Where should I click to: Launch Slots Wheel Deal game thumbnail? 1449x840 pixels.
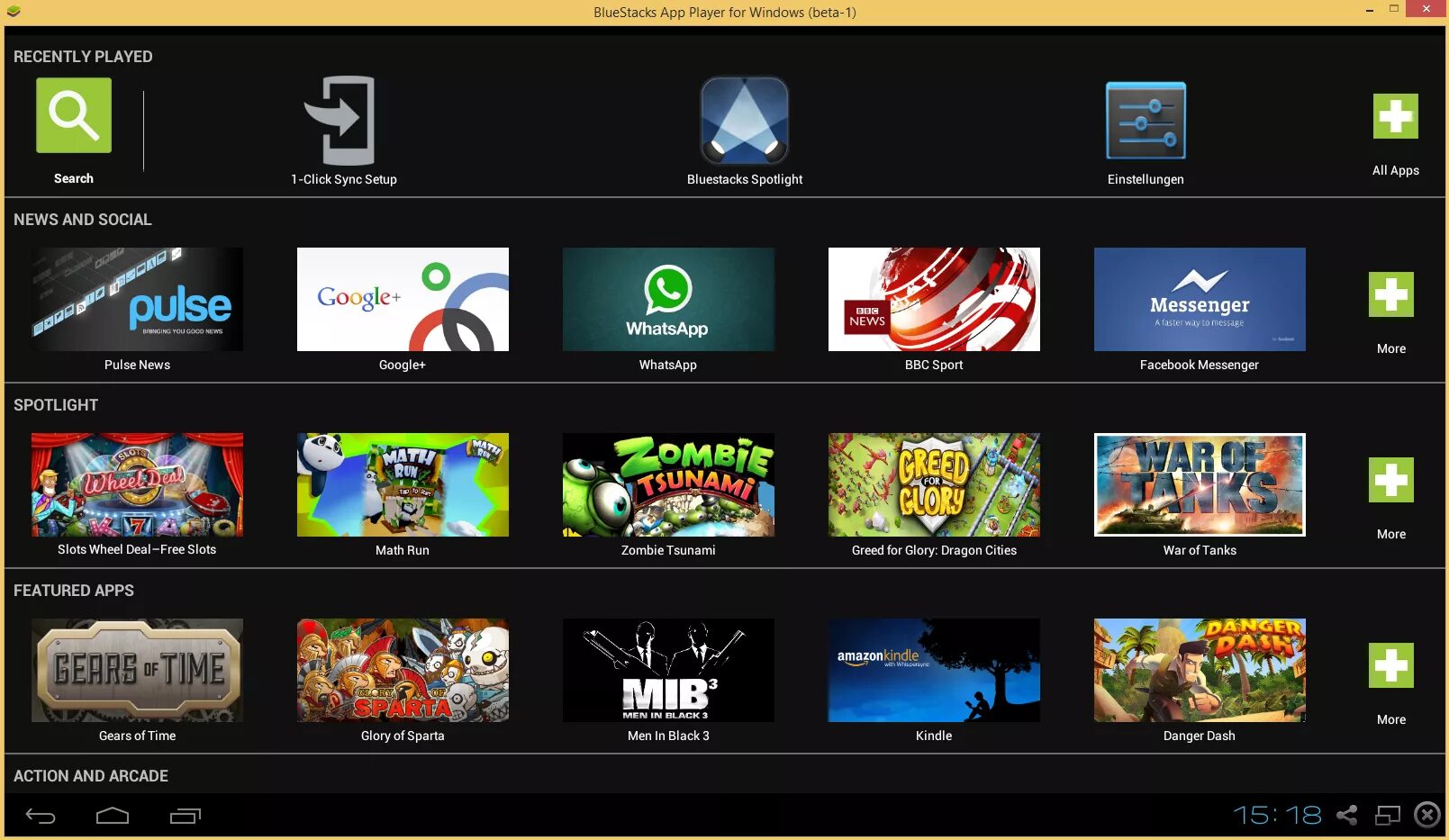point(137,484)
